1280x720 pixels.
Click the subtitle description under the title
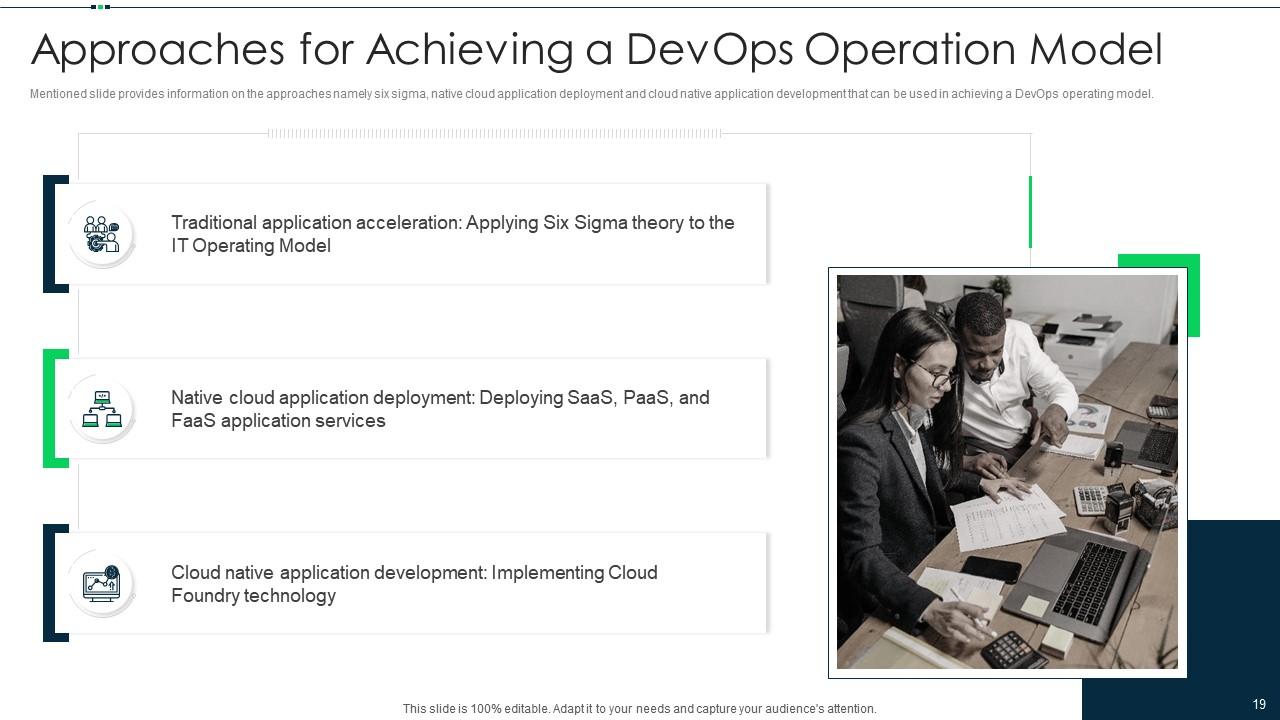point(591,94)
